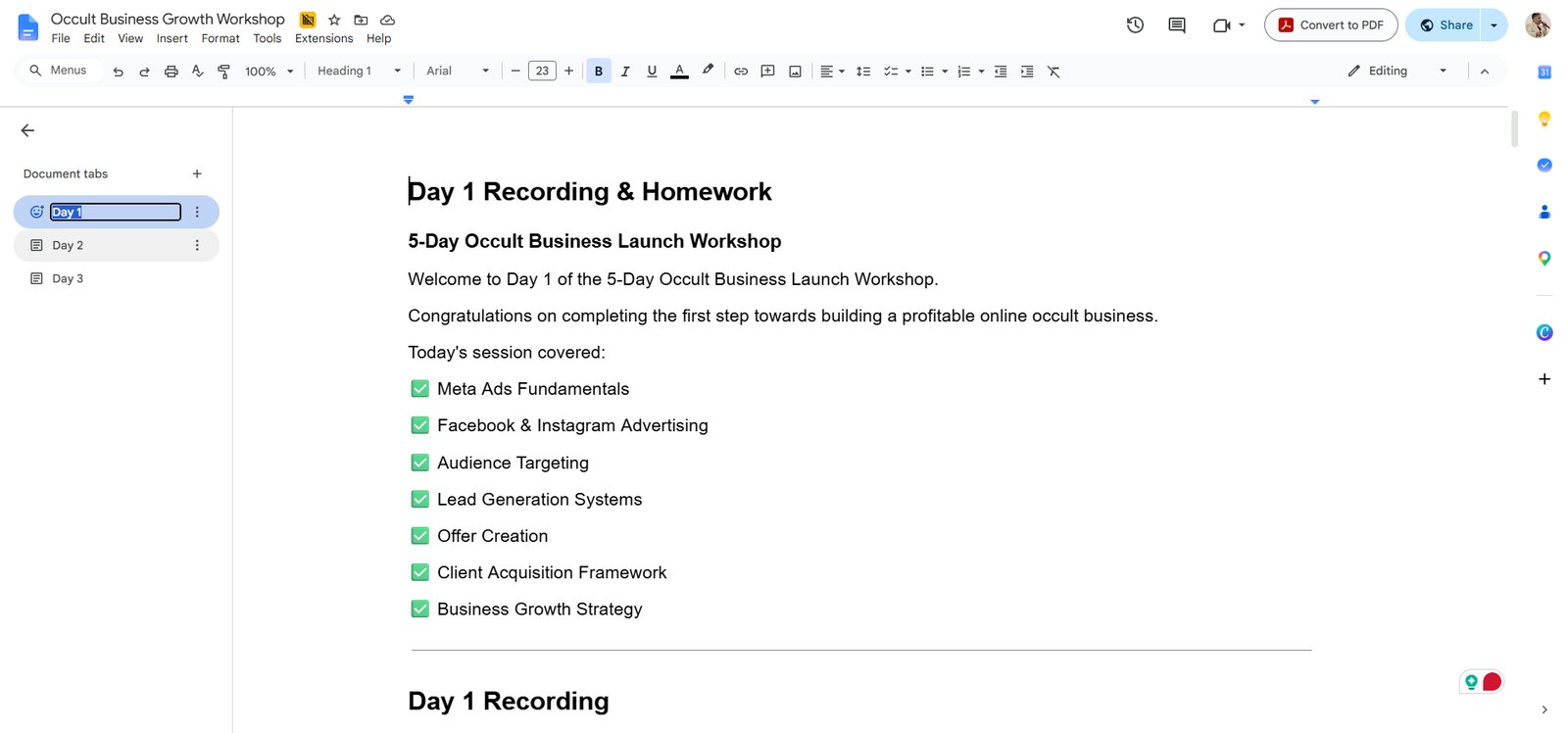Toggle underline formatting
Viewport: 1568px width, 733px height.
pyautogui.click(x=652, y=72)
